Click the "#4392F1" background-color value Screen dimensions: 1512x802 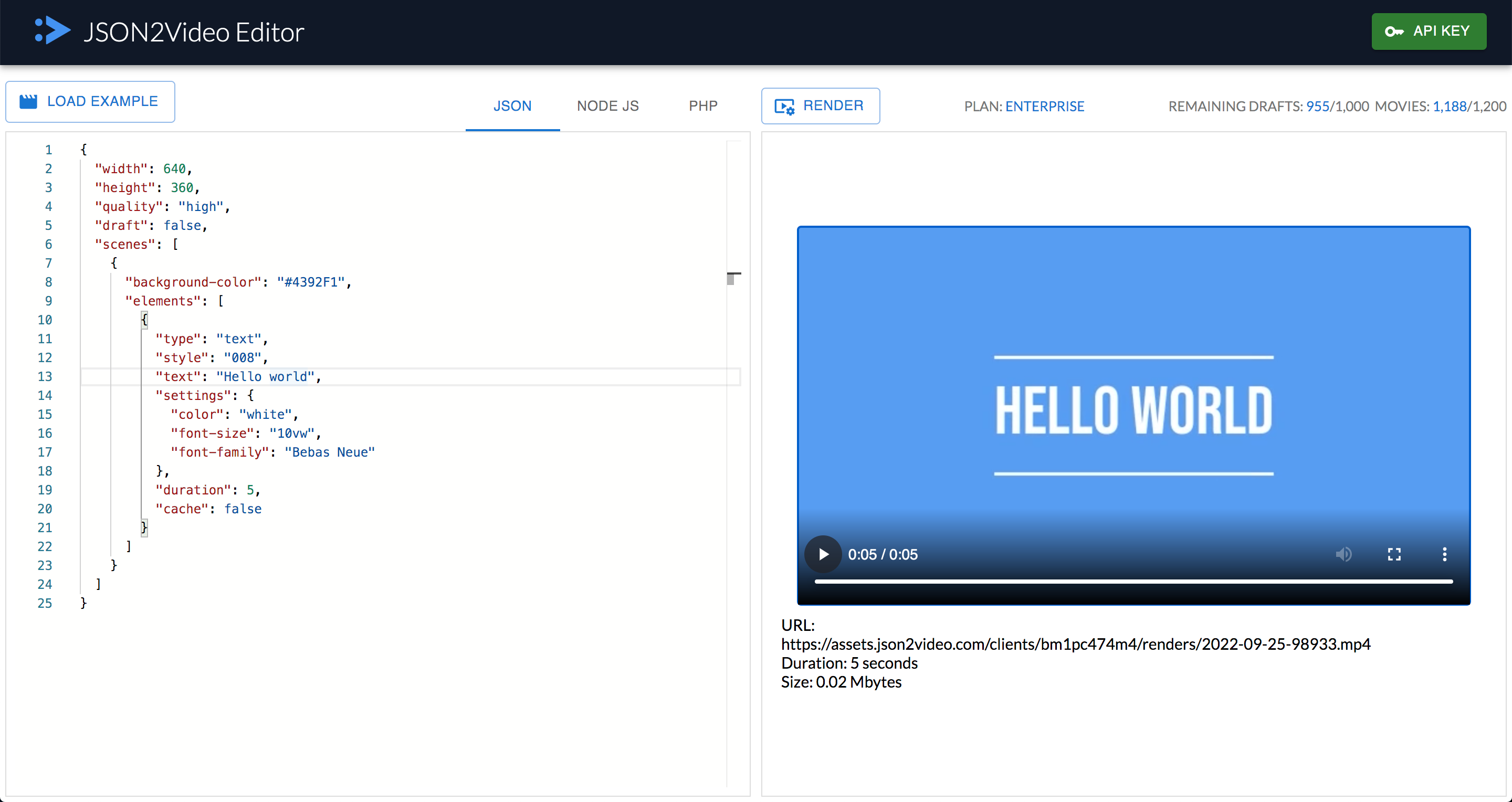311,282
